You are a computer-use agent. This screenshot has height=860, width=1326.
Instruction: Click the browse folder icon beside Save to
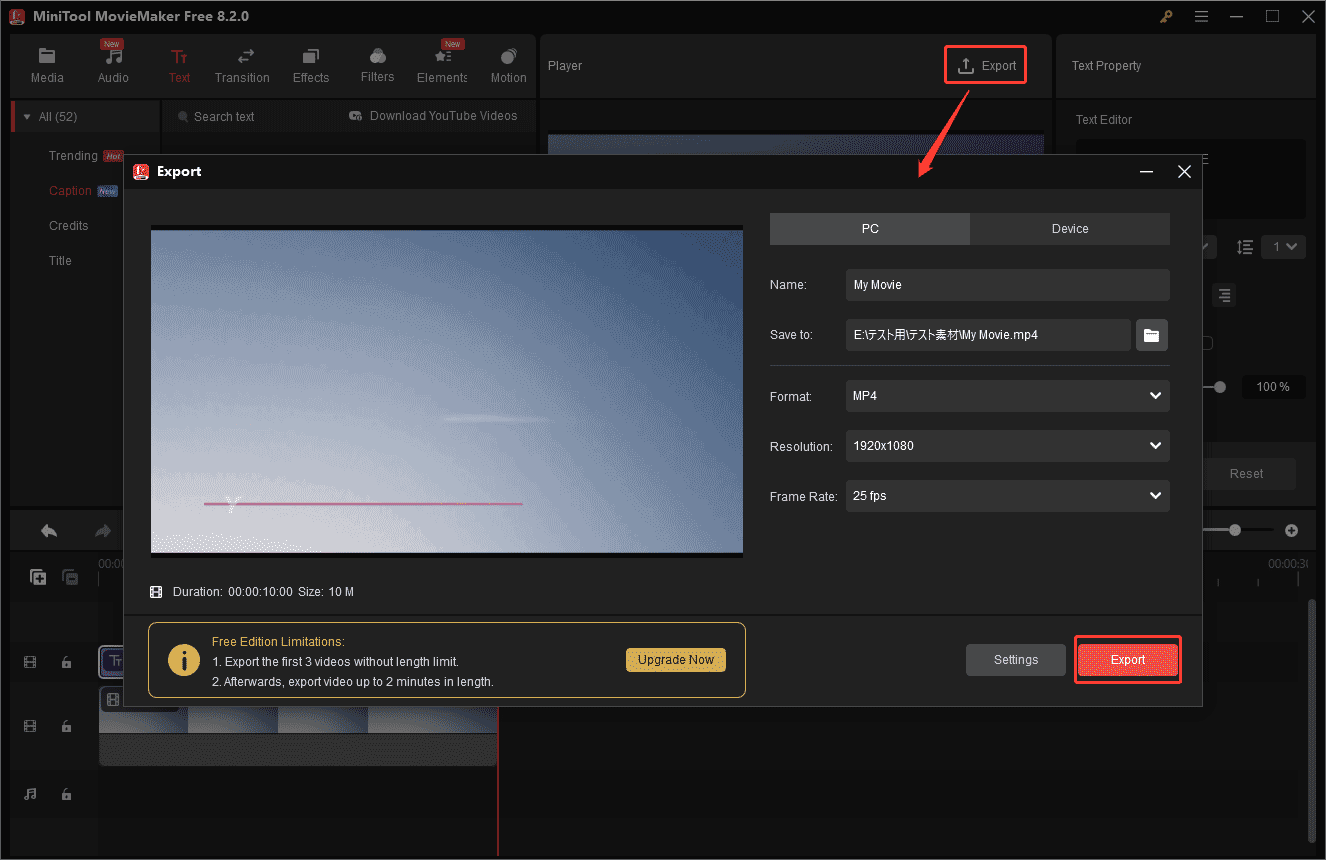(1152, 335)
